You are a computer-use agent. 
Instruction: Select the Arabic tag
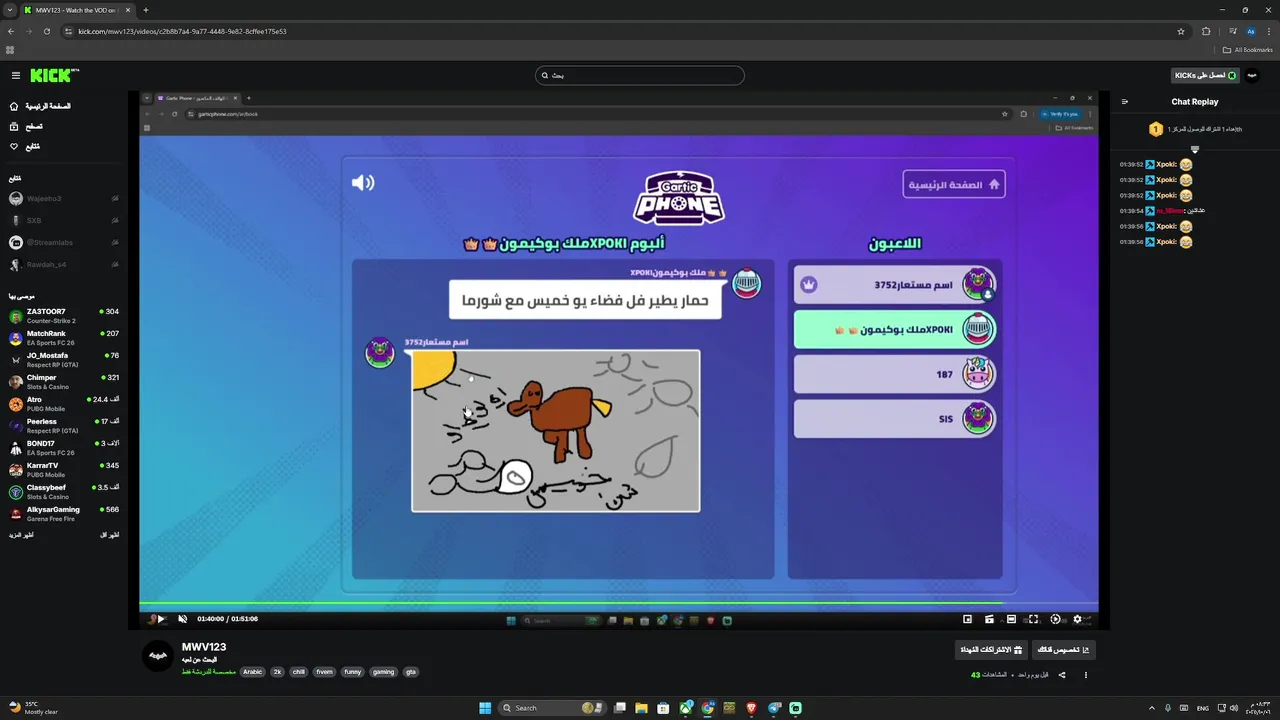[x=252, y=672]
